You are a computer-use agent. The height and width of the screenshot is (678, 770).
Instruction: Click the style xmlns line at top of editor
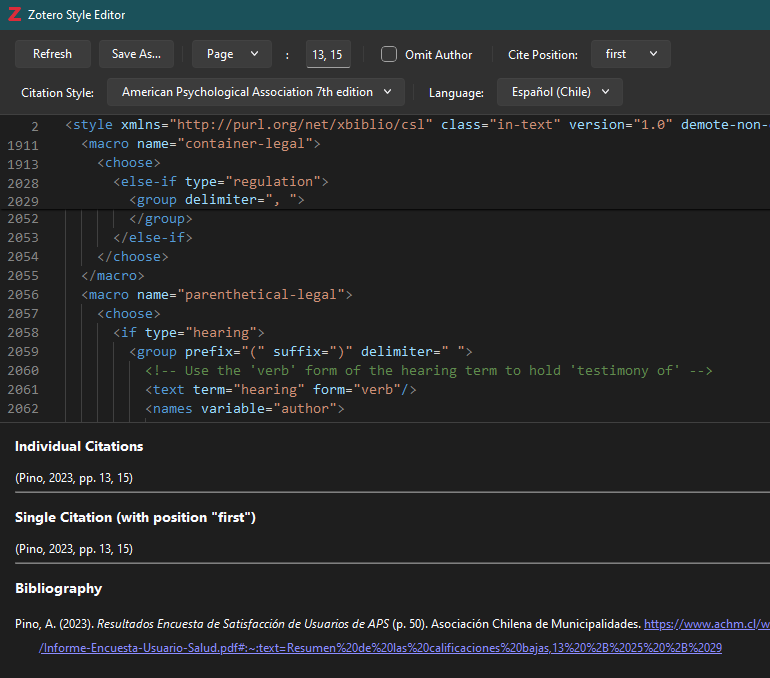point(417,125)
